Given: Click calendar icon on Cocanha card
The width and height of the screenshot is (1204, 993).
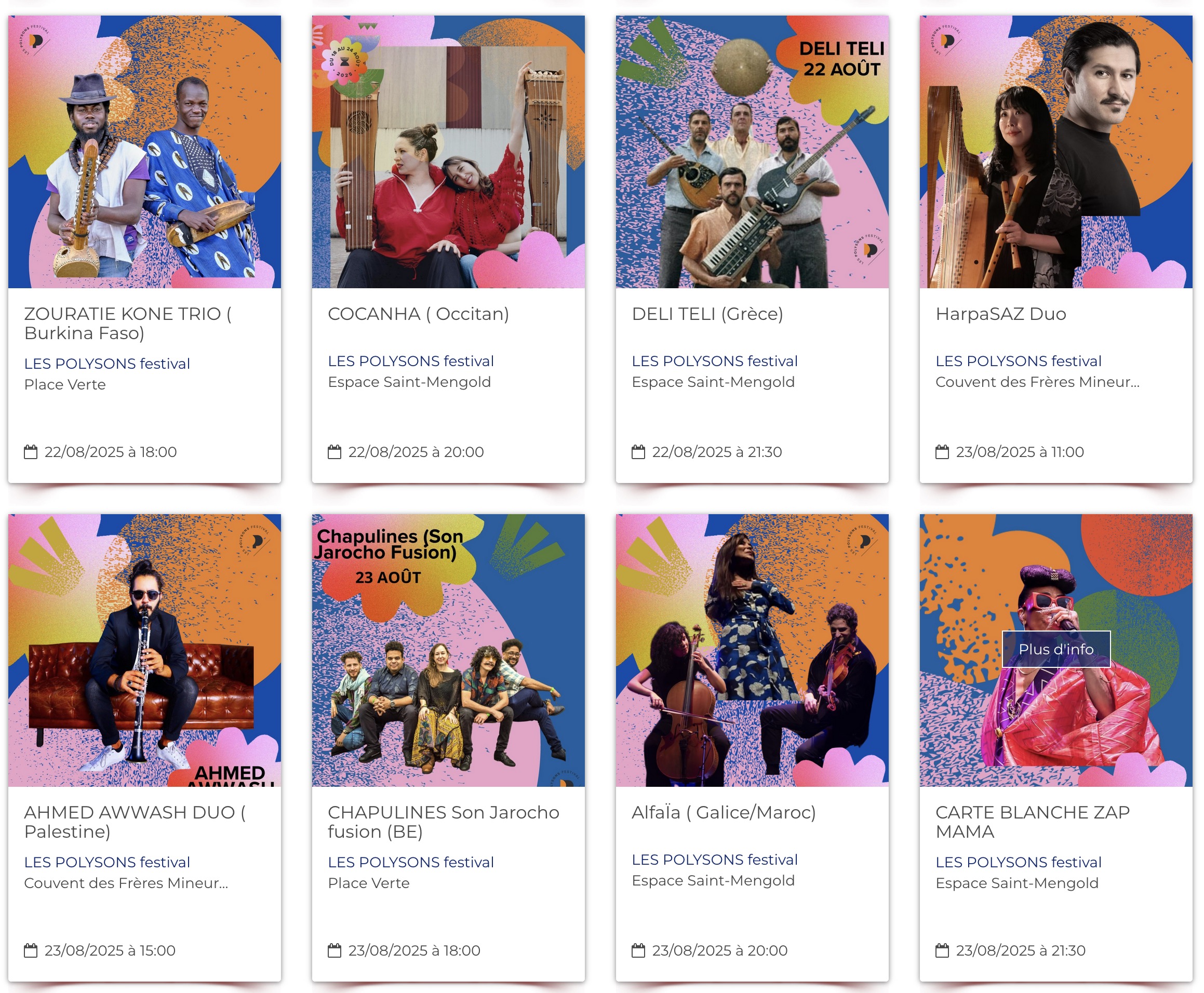Looking at the screenshot, I should pyautogui.click(x=334, y=452).
